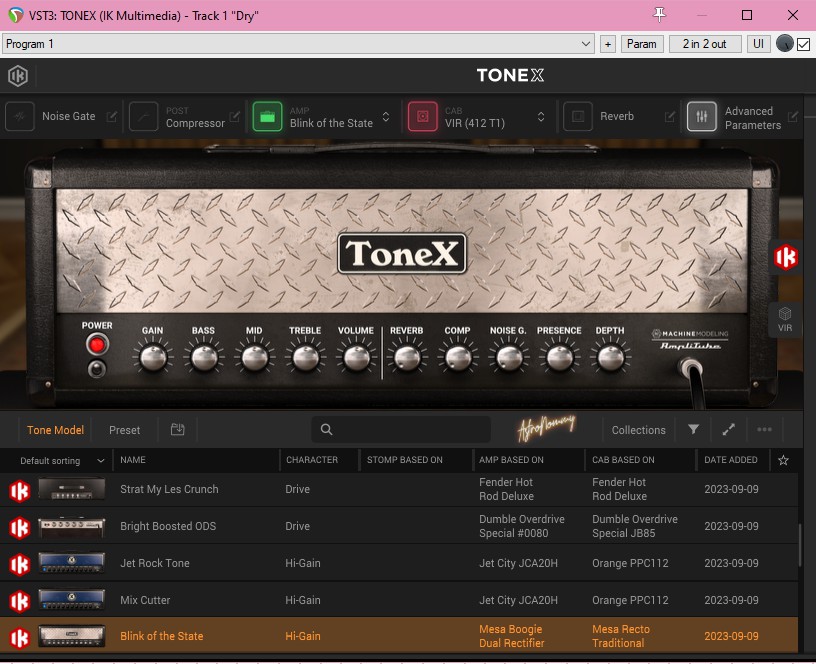This screenshot has width=816, height=664.
Task: Toggle the Post Compressor on/off icon
Action: (x=144, y=116)
